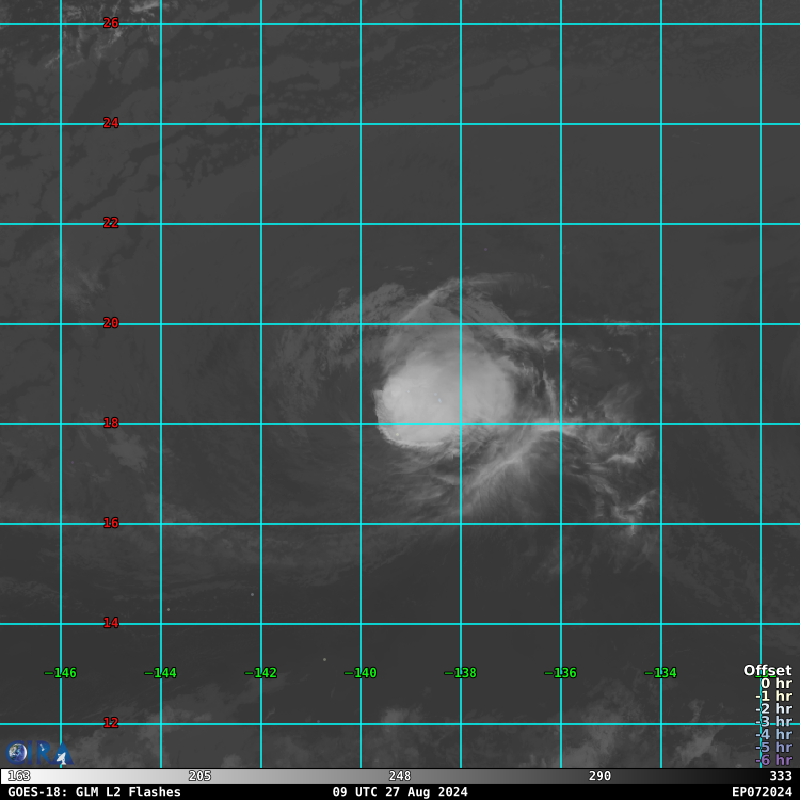800x800 pixels.
Task: Click the GOES-18: GLM L2 Flashes caption
Action: coord(94,792)
